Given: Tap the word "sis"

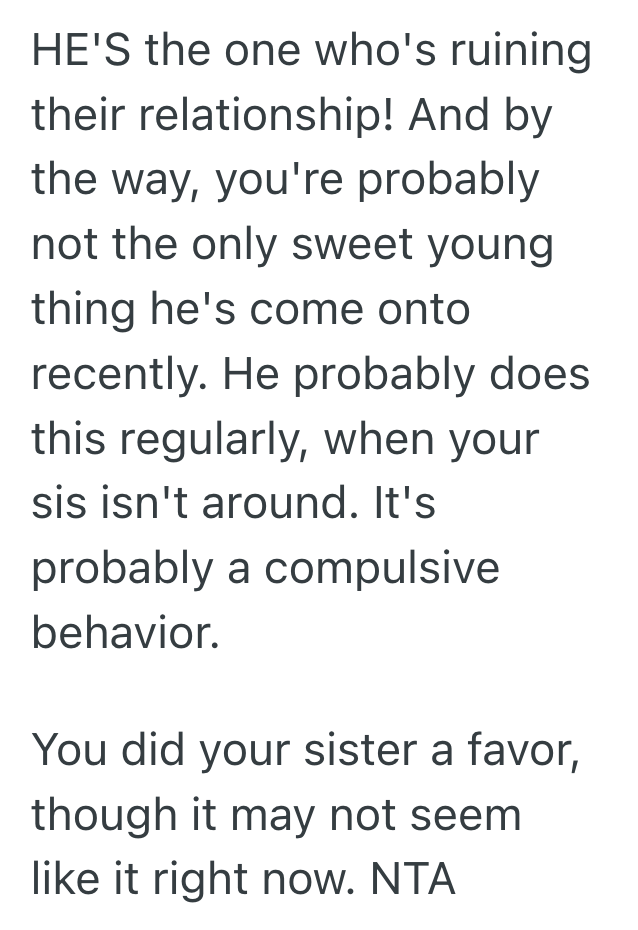Looking at the screenshot, I should [x=62, y=503].
